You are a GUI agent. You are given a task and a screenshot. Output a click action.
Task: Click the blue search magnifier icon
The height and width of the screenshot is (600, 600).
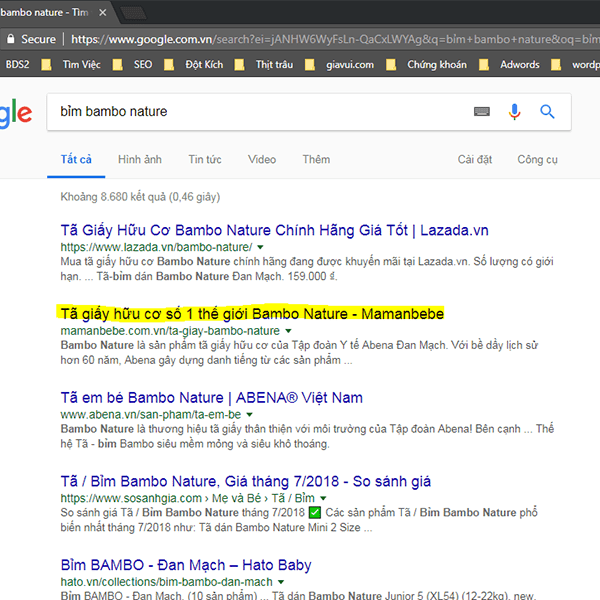pos(547,112)
